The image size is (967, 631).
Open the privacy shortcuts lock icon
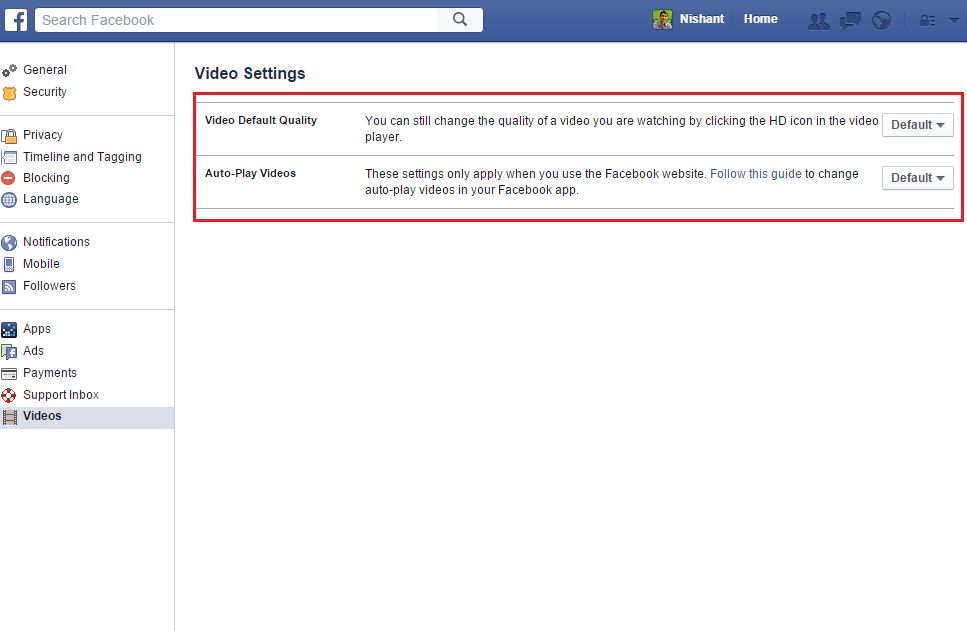[927, 20]
